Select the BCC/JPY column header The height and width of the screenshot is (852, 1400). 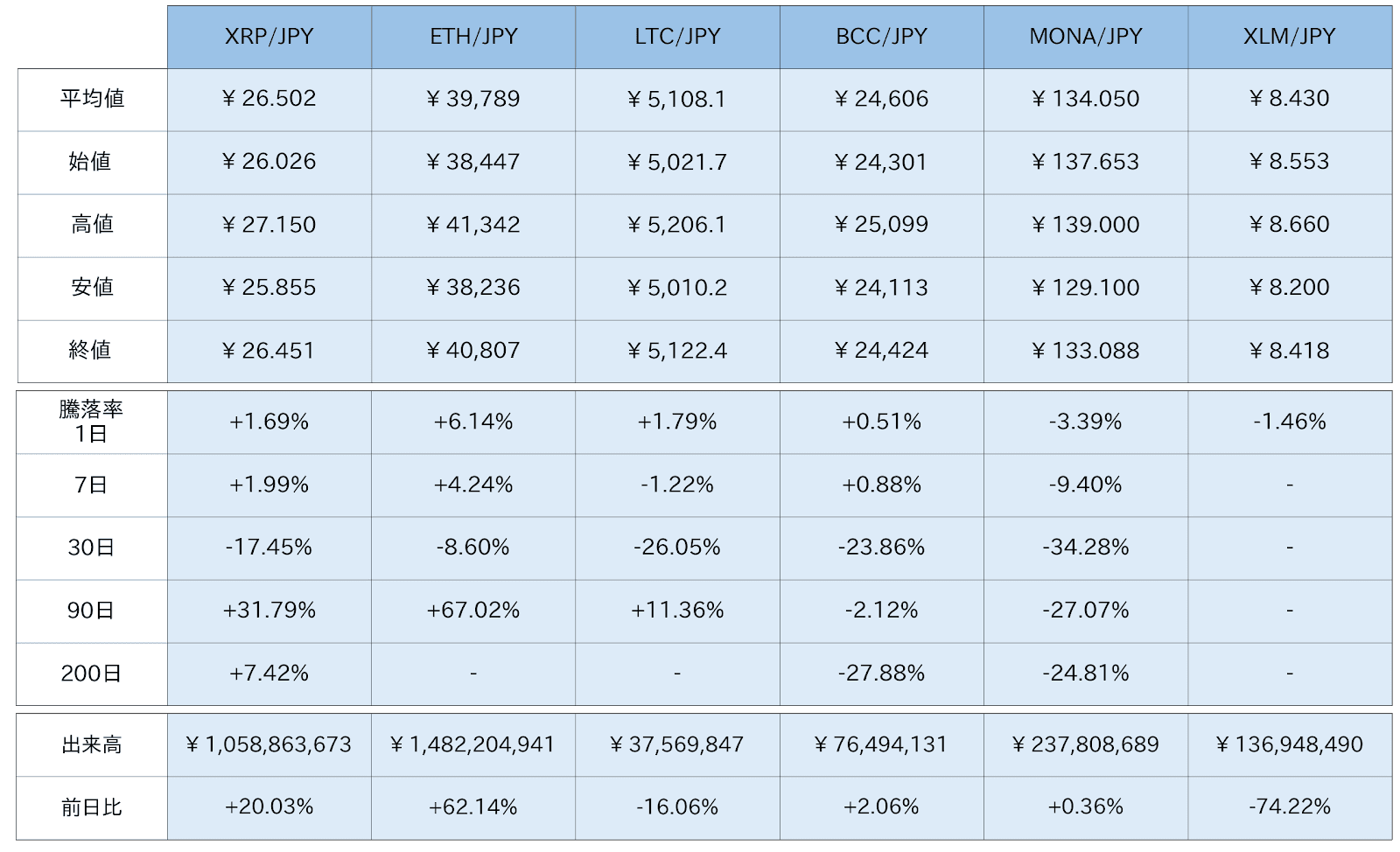point(881,37)
